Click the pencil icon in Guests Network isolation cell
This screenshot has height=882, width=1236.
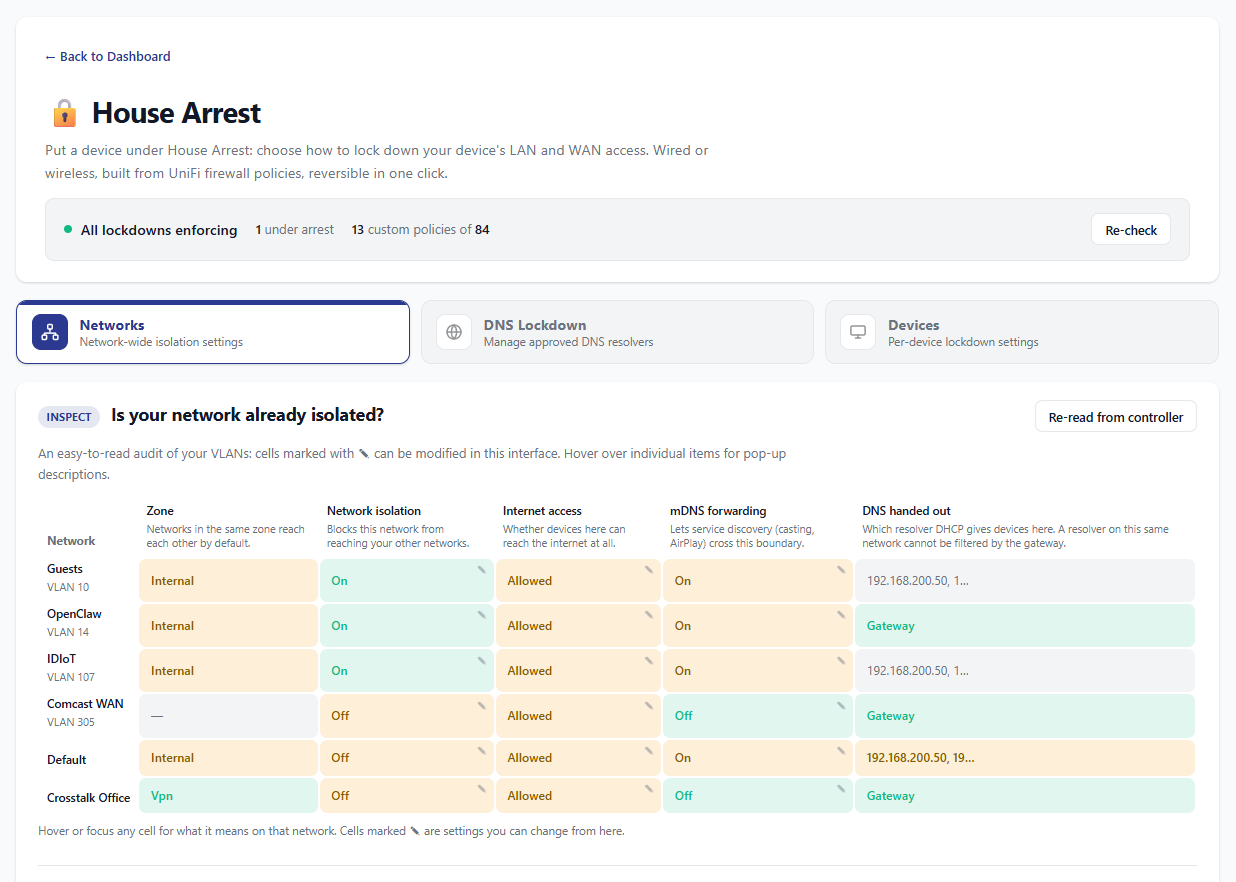pyautogui.click(x=481, y=570)
